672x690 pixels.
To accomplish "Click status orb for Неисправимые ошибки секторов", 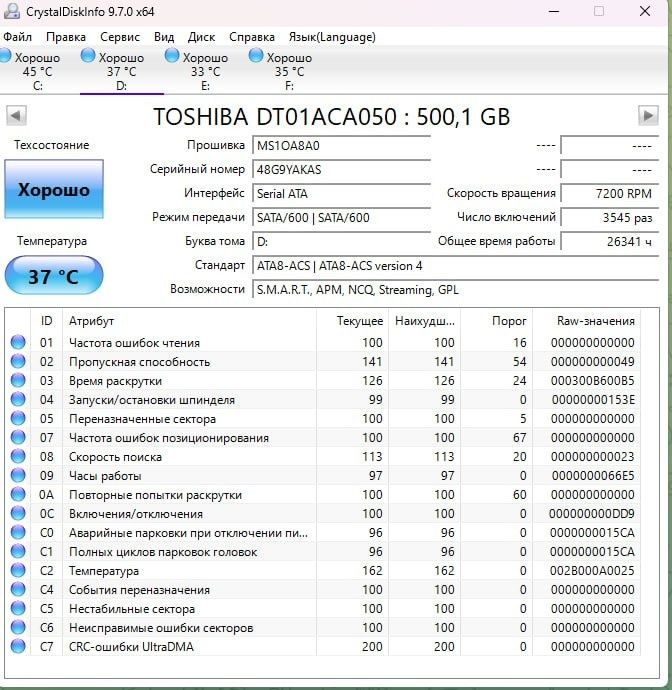I will click(x=18, y=627).
